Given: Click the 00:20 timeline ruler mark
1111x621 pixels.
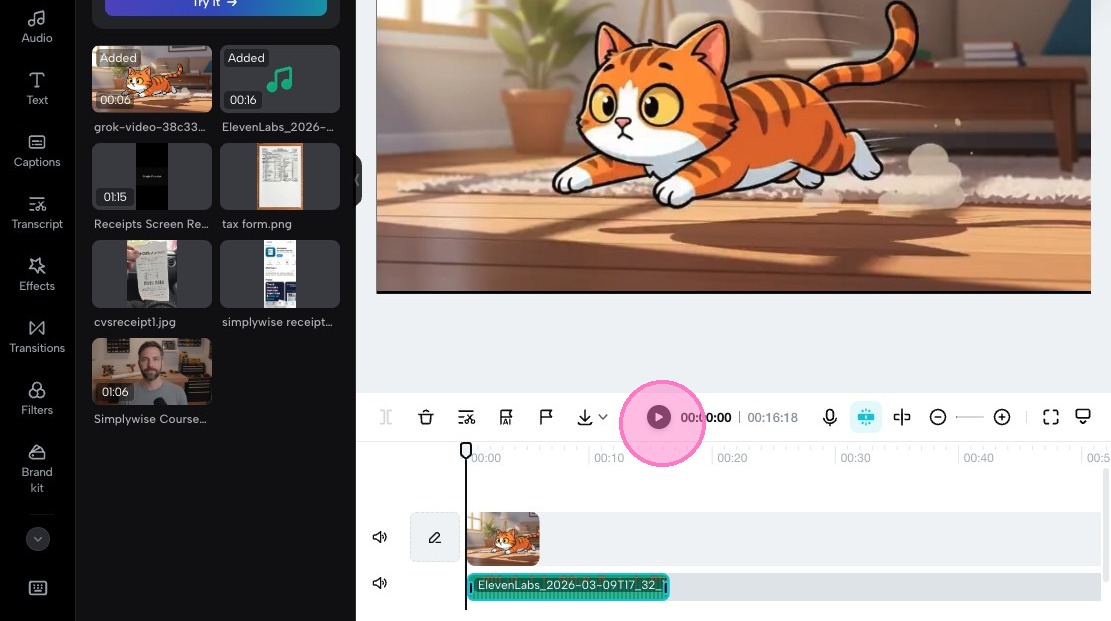Looking at the screenshot, I should (x=732, y=458).
